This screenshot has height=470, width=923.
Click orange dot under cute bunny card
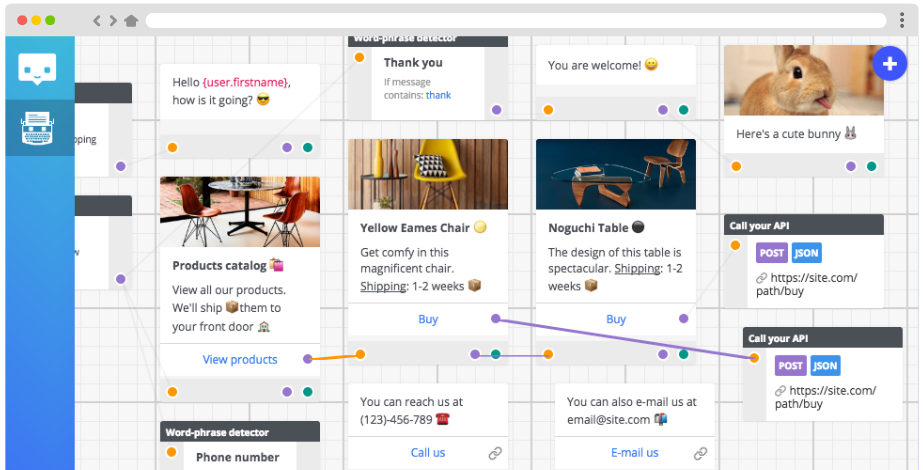736,166
